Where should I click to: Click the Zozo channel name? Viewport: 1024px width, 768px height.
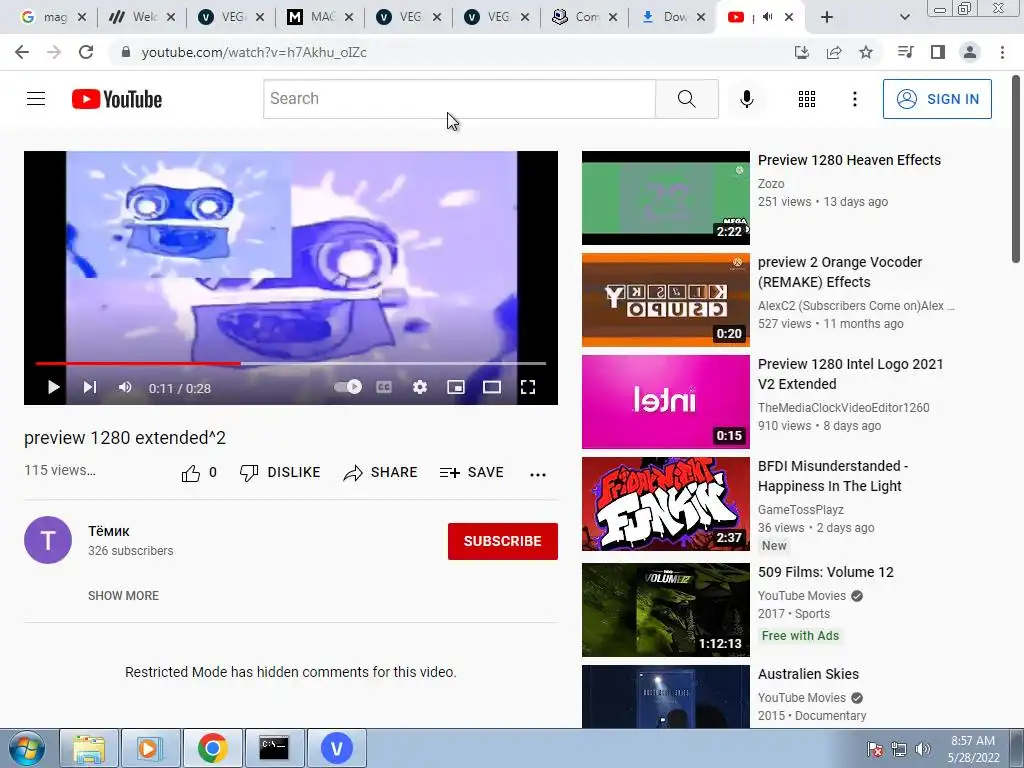771,184
